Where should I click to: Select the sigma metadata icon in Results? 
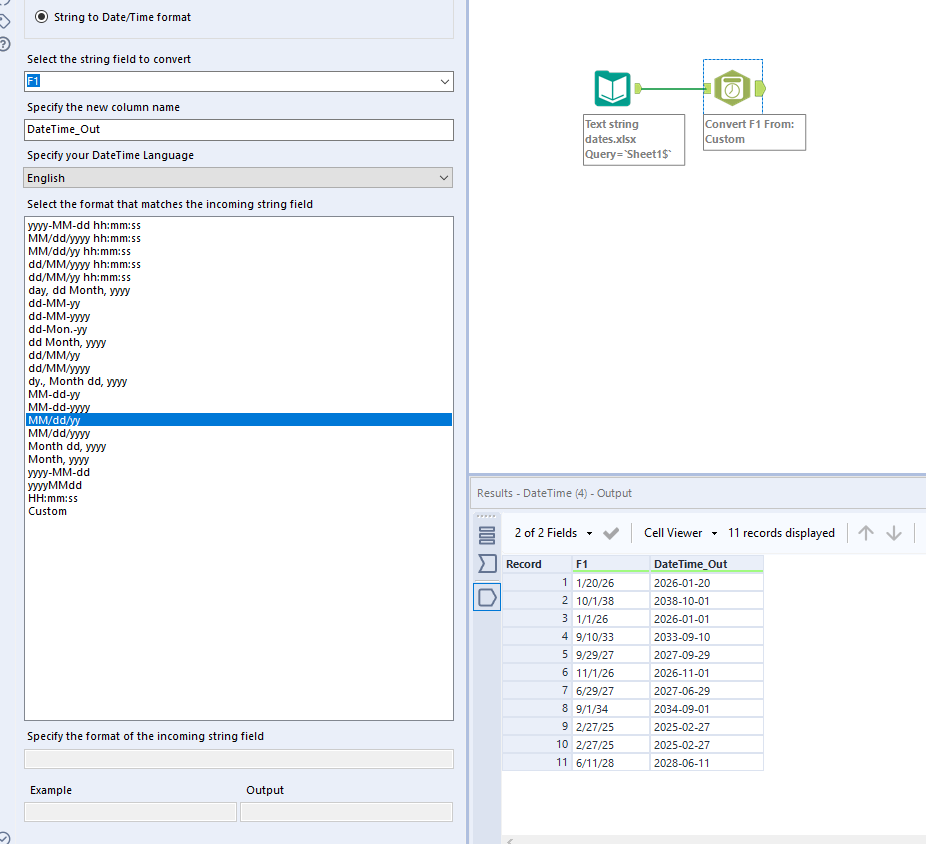[x=487, y=564]
